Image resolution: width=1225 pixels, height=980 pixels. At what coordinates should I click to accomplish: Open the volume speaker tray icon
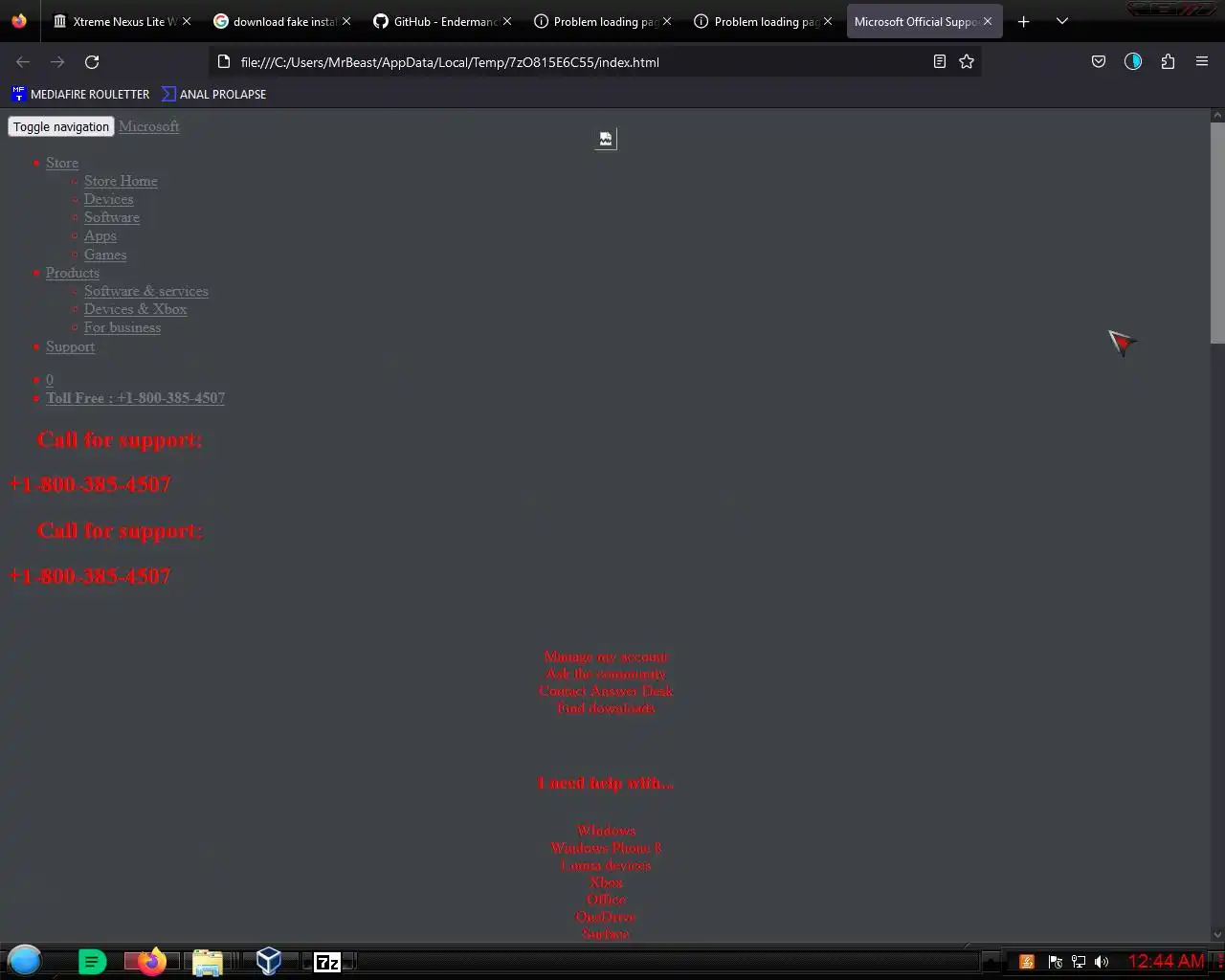tap(1102, 962)
